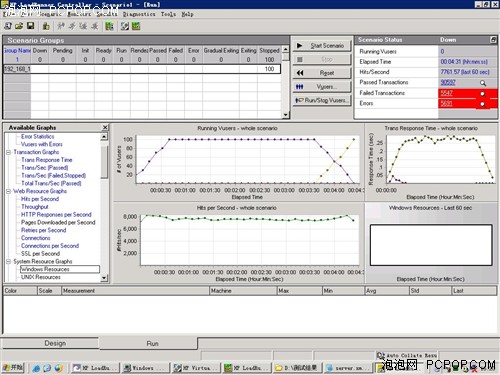Open the Errors count link
The width and height of the screenshot is (500, 375).
446,103
